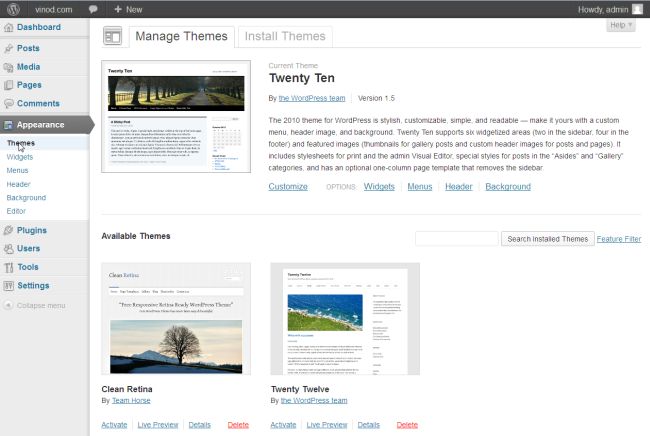
Task: Click the Customize link
Action: pyautogui.click(x=288, y=187)
